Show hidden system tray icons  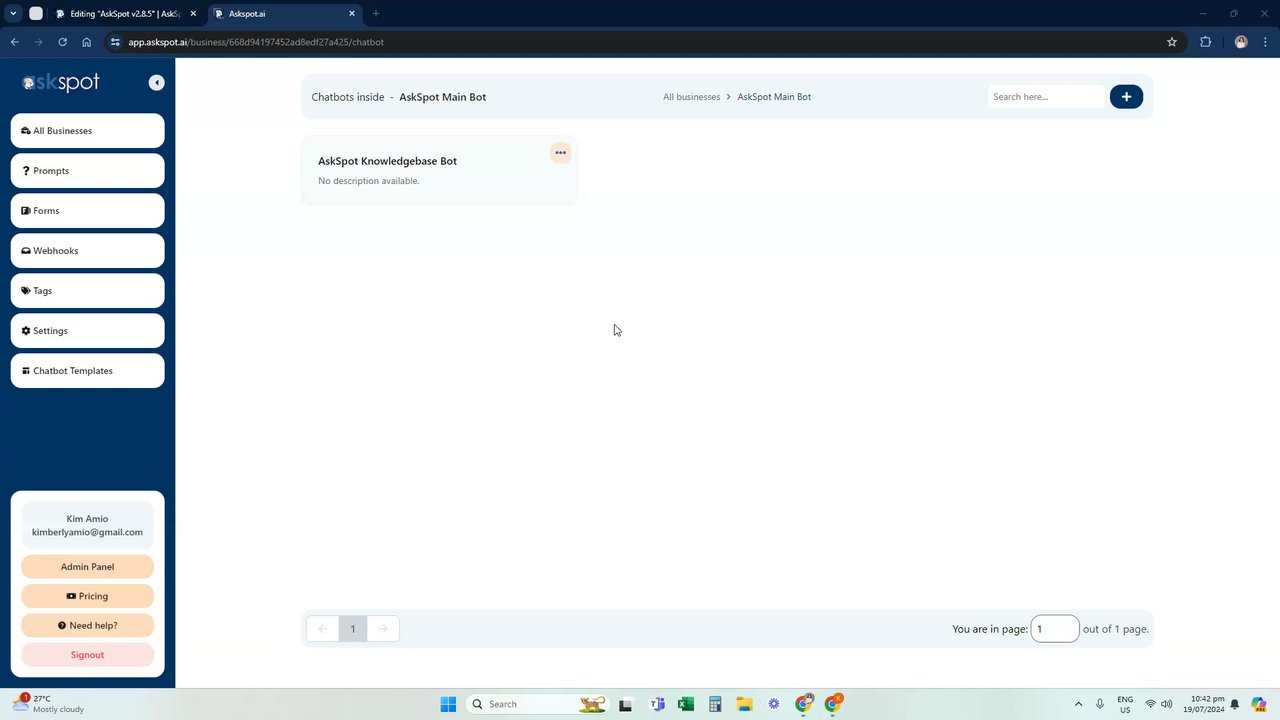tap(1078, 704)
